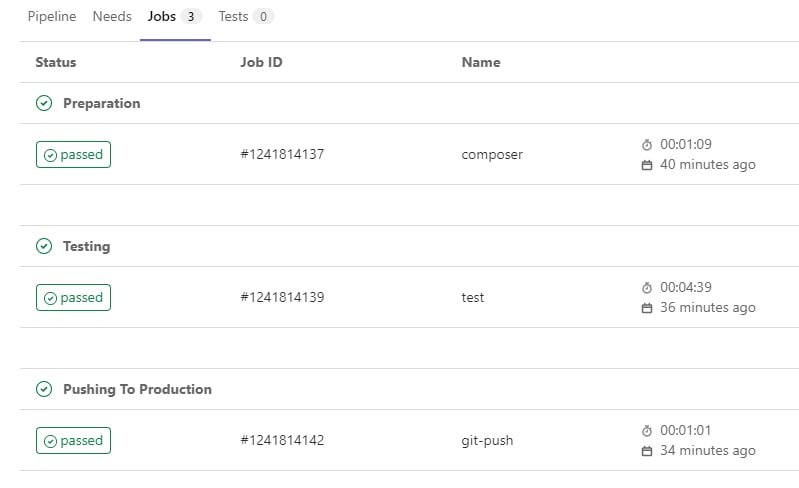Click the composer job name
799x488 pixels.
(492, 155)
